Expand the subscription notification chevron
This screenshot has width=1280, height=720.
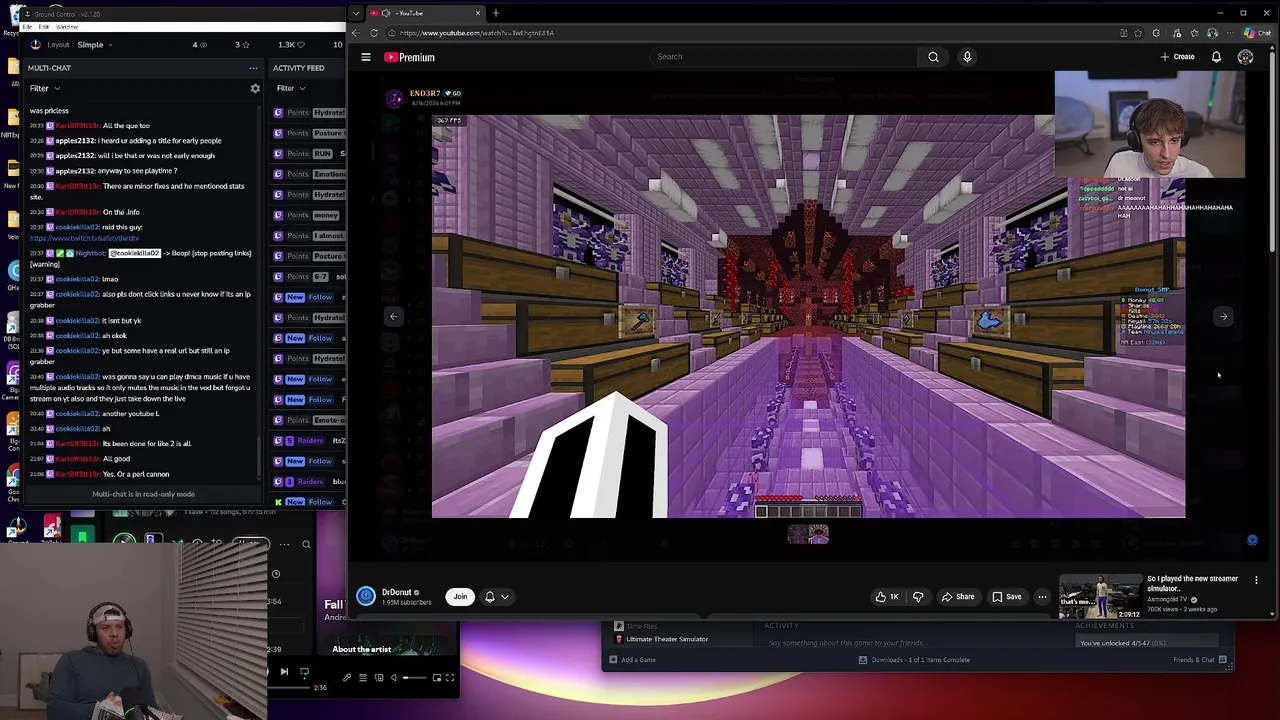pyautogui.click(x=505, y=597)
